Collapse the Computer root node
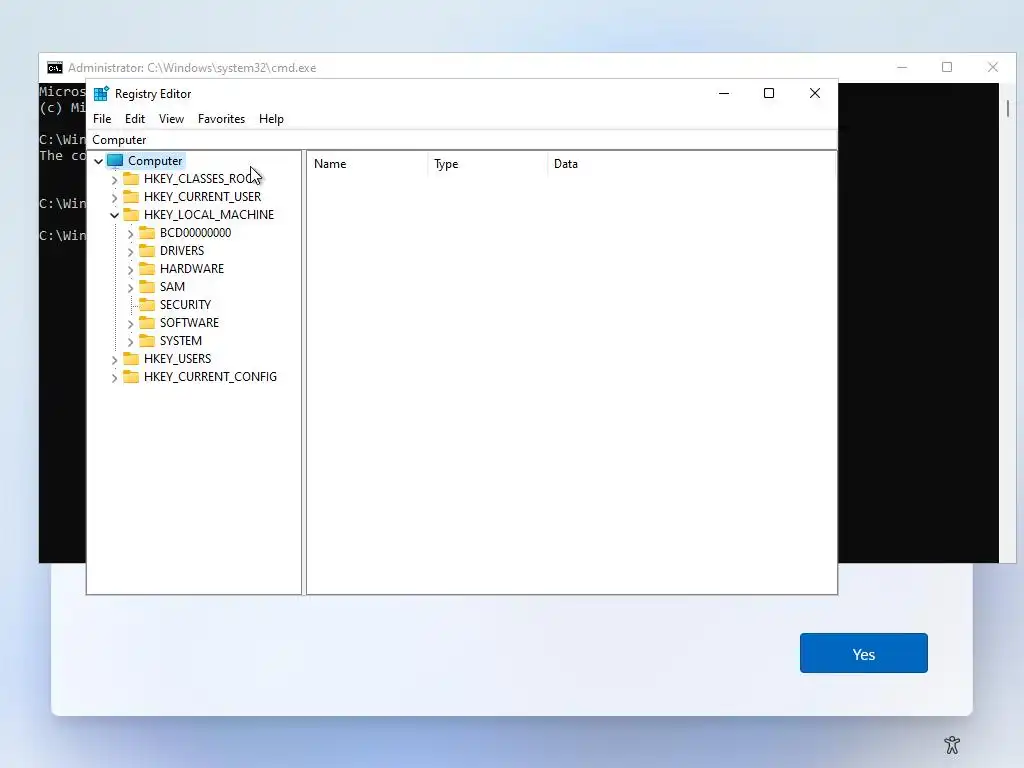The height and width of the screenshot is (768, 1024). [99, 161]
